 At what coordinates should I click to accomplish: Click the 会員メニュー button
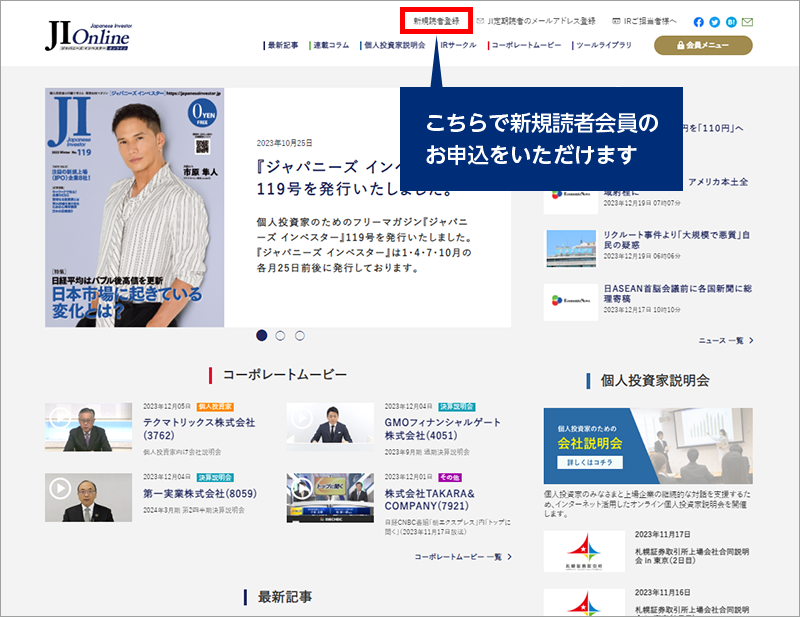point(703,45)
